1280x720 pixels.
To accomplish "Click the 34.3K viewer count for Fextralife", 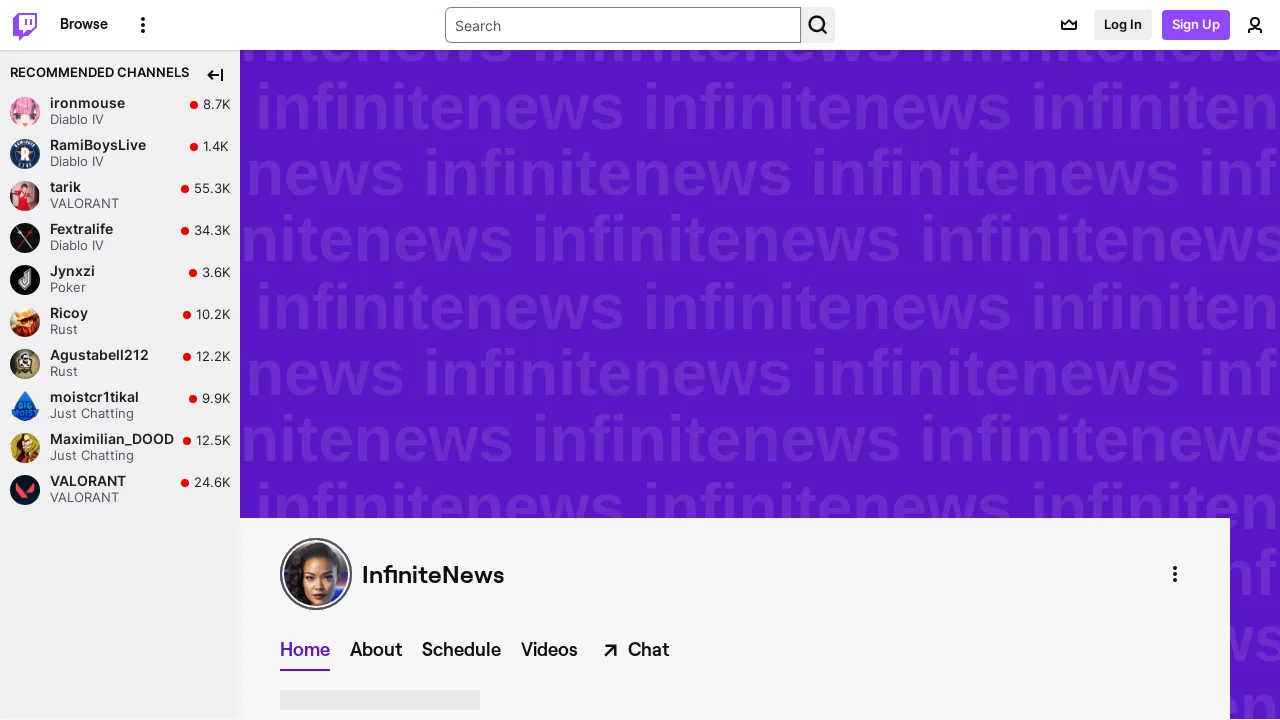I will (x=212, y=230).
